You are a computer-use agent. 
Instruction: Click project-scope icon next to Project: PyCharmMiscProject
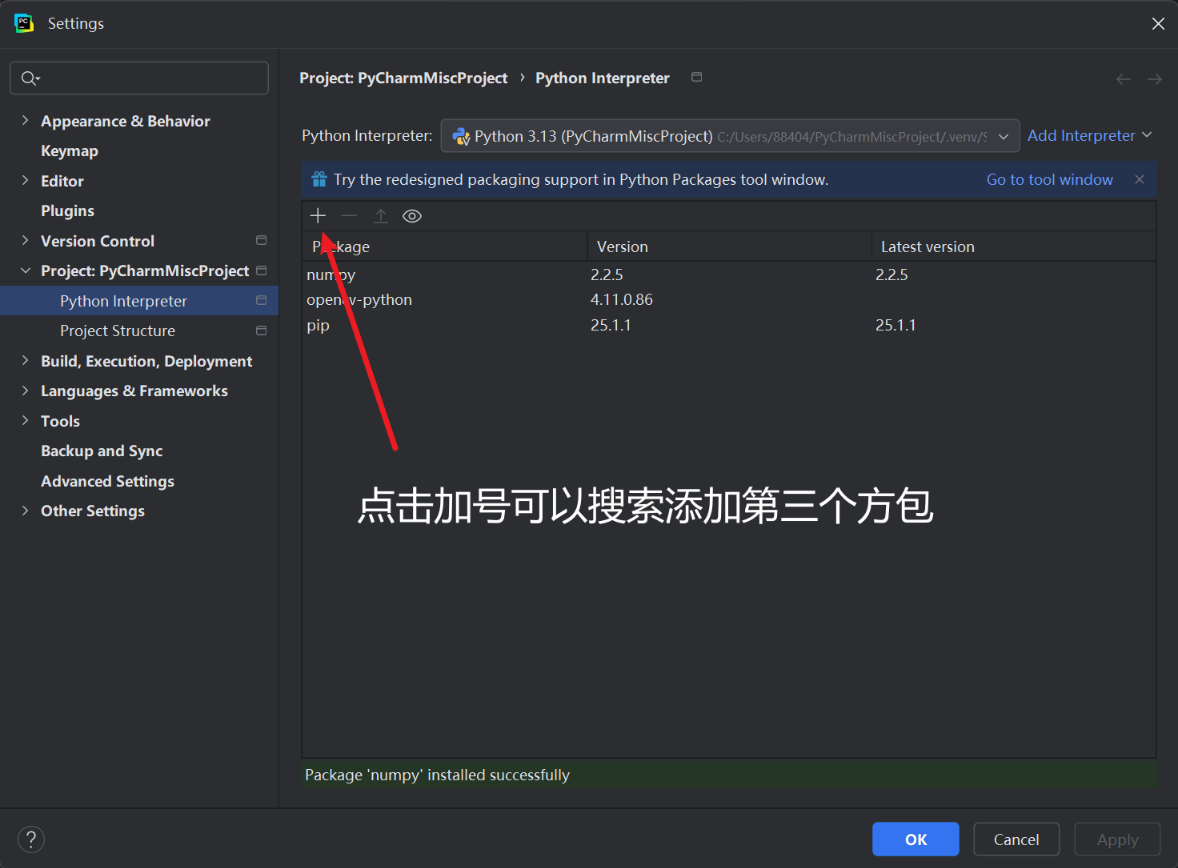261,271
